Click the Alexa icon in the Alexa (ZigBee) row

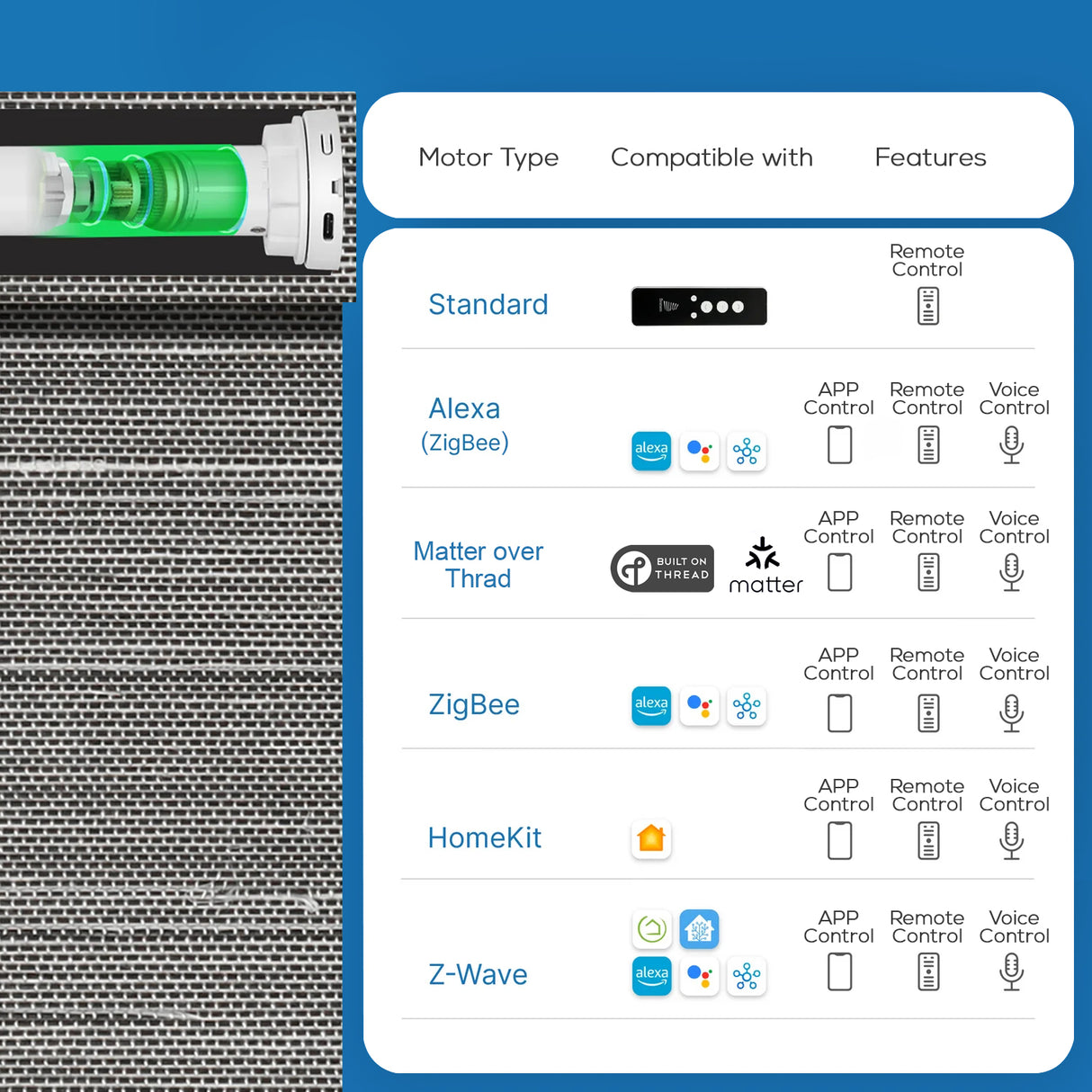pos(651,451)
